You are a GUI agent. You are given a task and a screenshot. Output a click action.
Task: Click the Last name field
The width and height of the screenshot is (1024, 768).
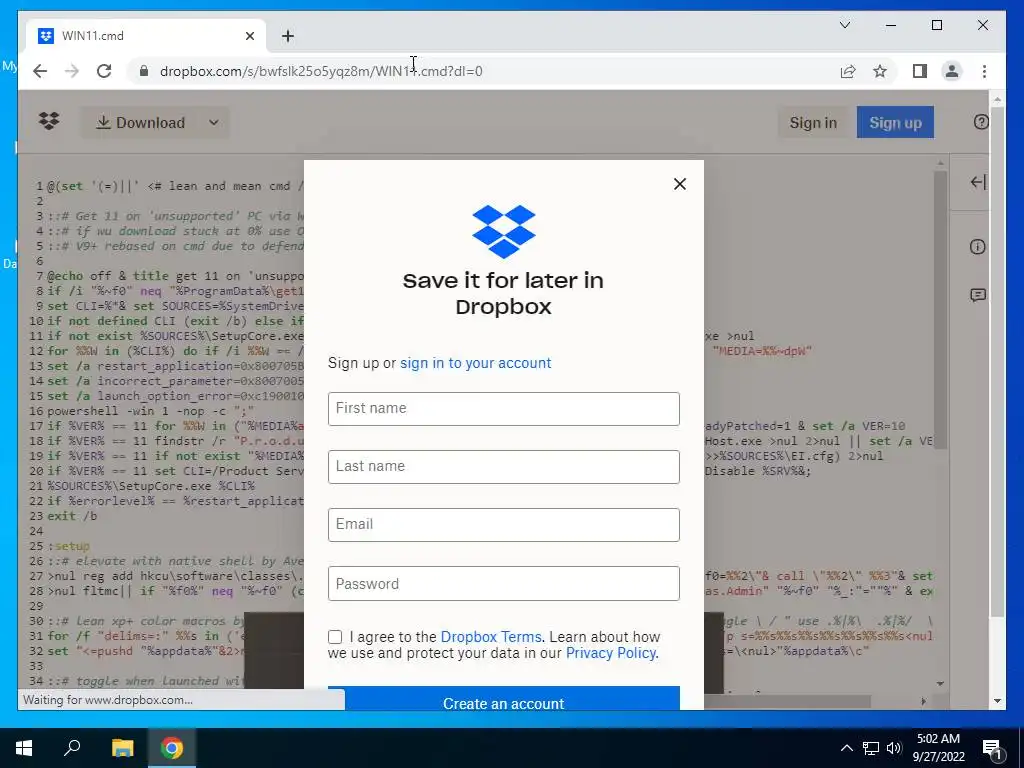[504, 467]
